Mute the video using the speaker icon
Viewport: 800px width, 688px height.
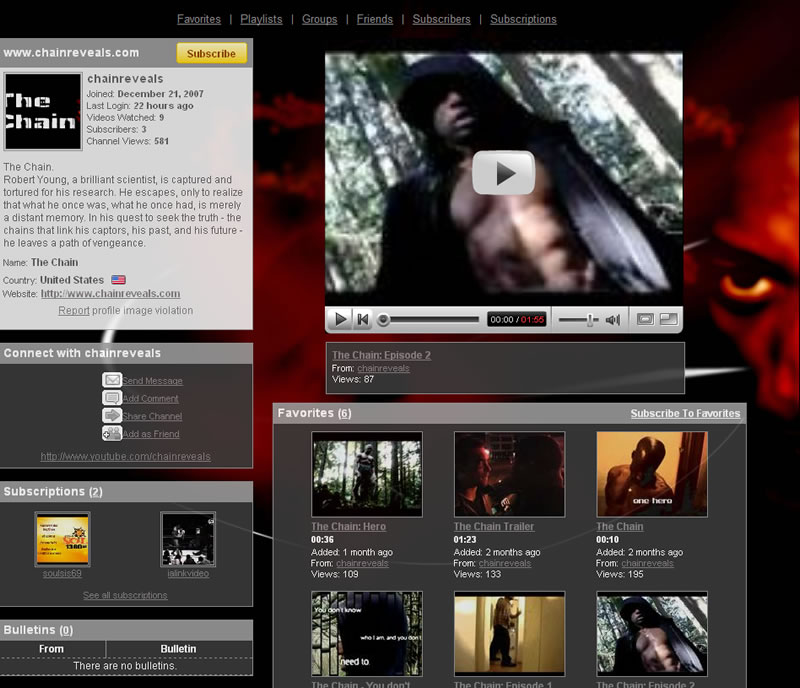click(x=613, y=319)
